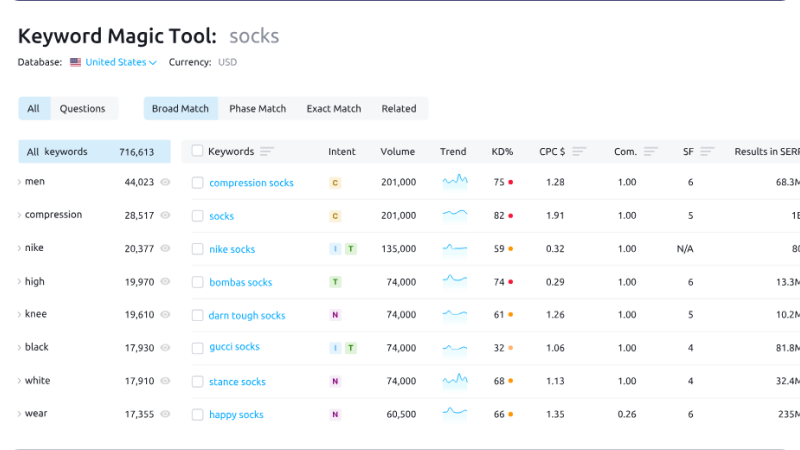Toggle the select-all Keywords header checkbox

coord(197,151)
